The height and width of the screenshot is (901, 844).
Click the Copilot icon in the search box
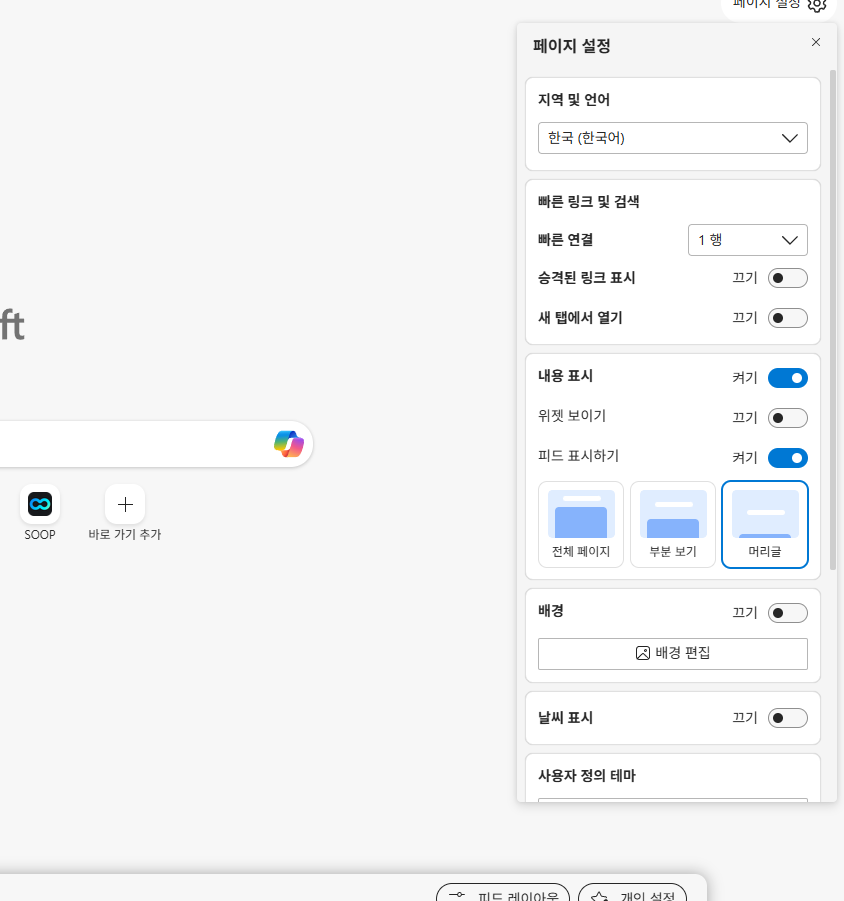[x=289, y=444]
